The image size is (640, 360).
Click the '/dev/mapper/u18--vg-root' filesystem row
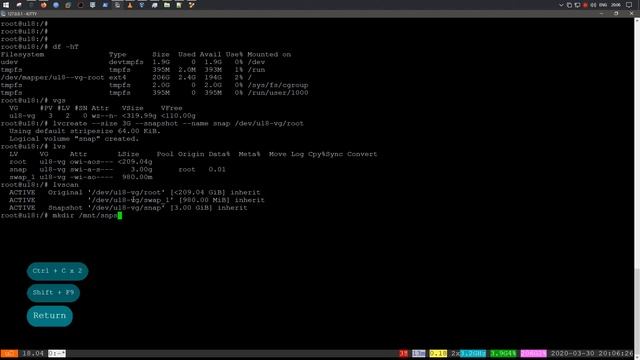click(127, 78)
